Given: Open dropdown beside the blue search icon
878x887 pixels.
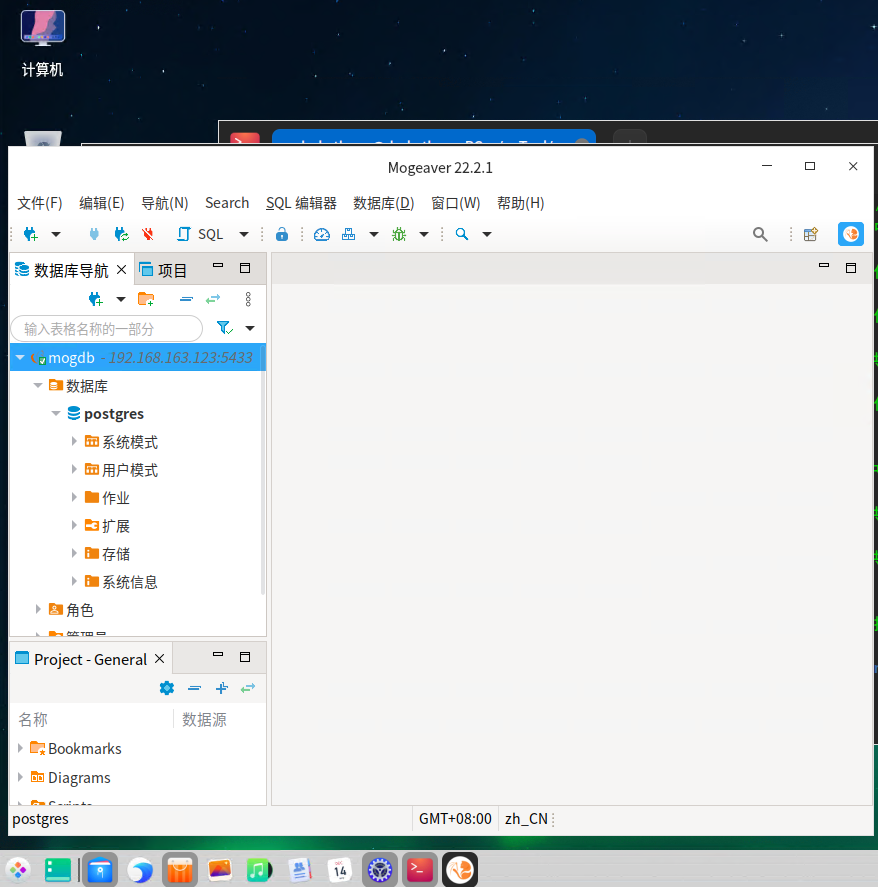Looking at the screenshot, I should pyautogui.click(x=487, y=234).
